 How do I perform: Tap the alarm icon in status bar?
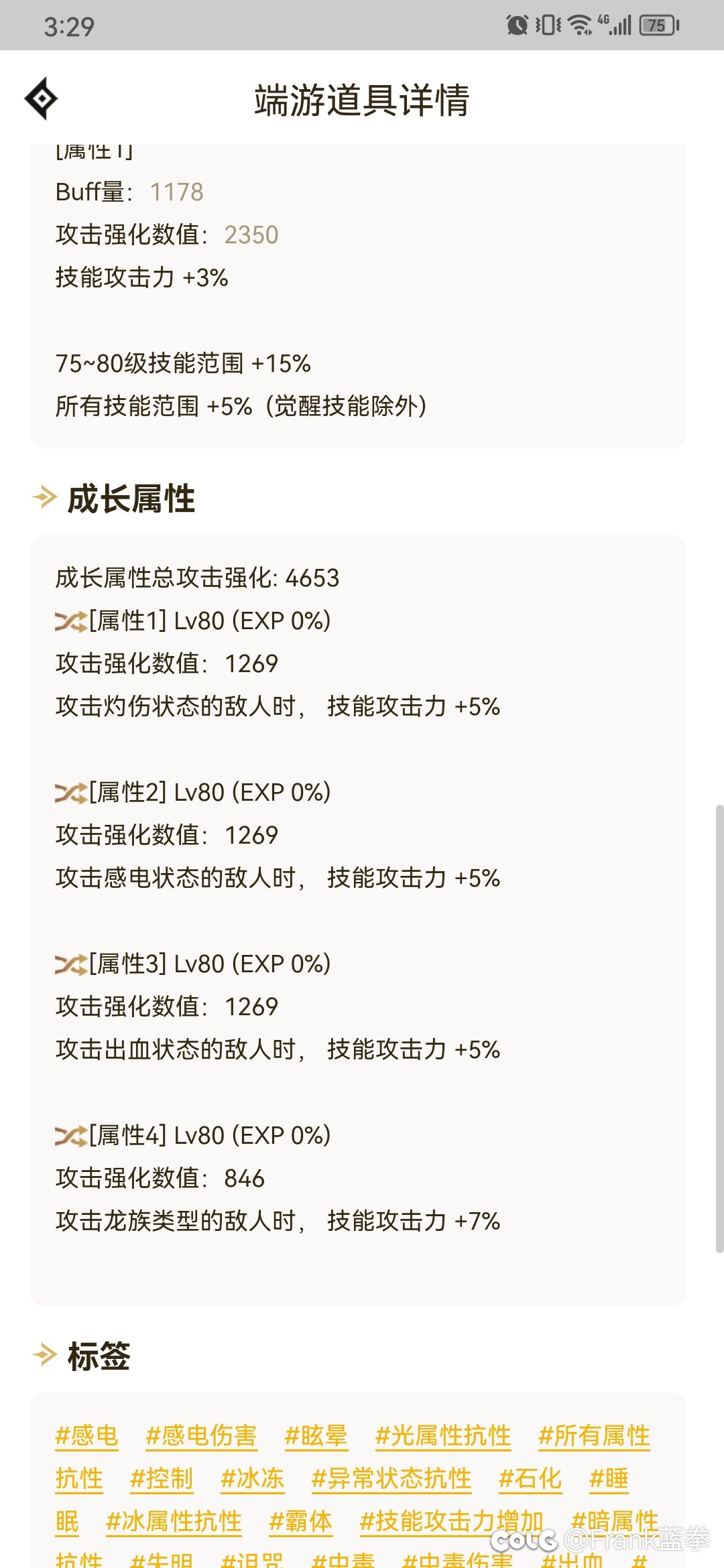[x=517, y=25]
